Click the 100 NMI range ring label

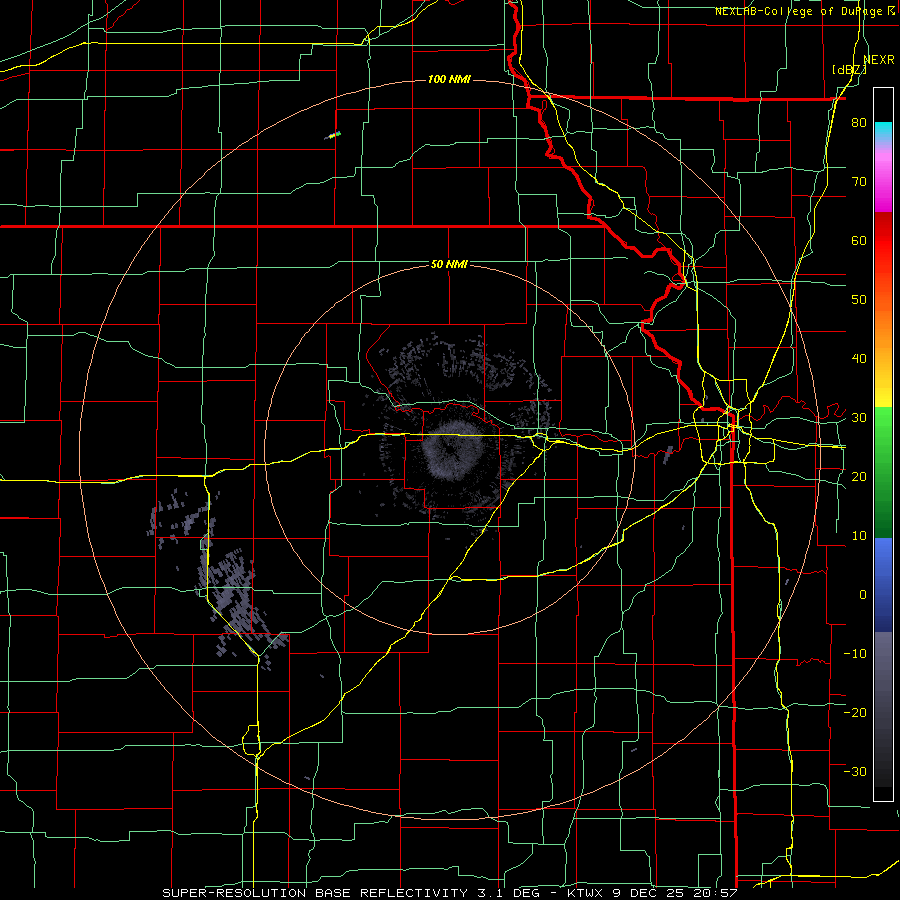449,79
